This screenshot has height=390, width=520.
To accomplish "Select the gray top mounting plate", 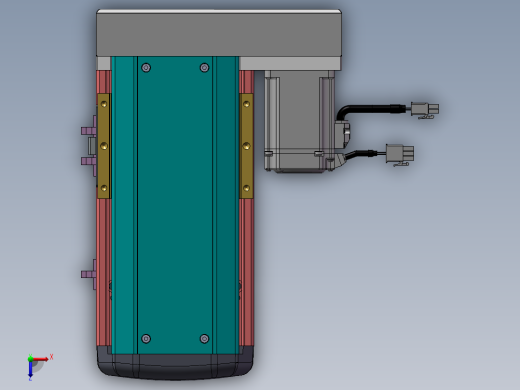I will pos(219,33).
